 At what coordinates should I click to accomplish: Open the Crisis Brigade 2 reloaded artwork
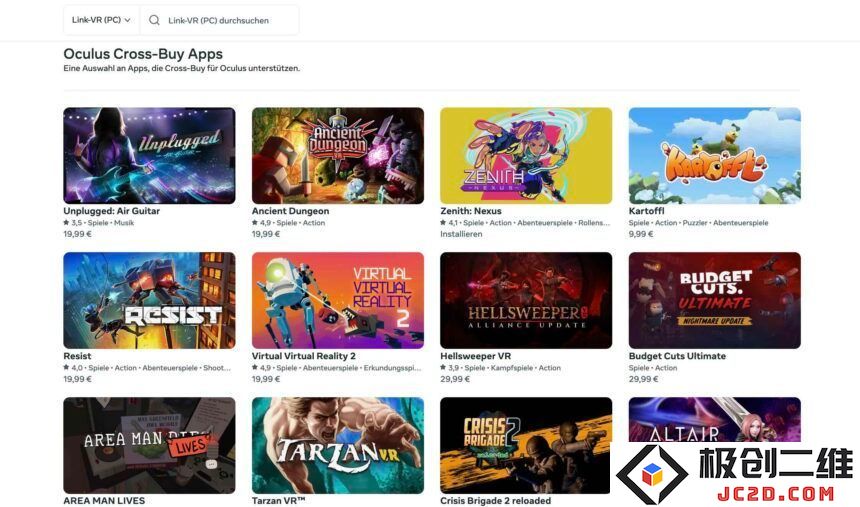click(x=526, y=446)
